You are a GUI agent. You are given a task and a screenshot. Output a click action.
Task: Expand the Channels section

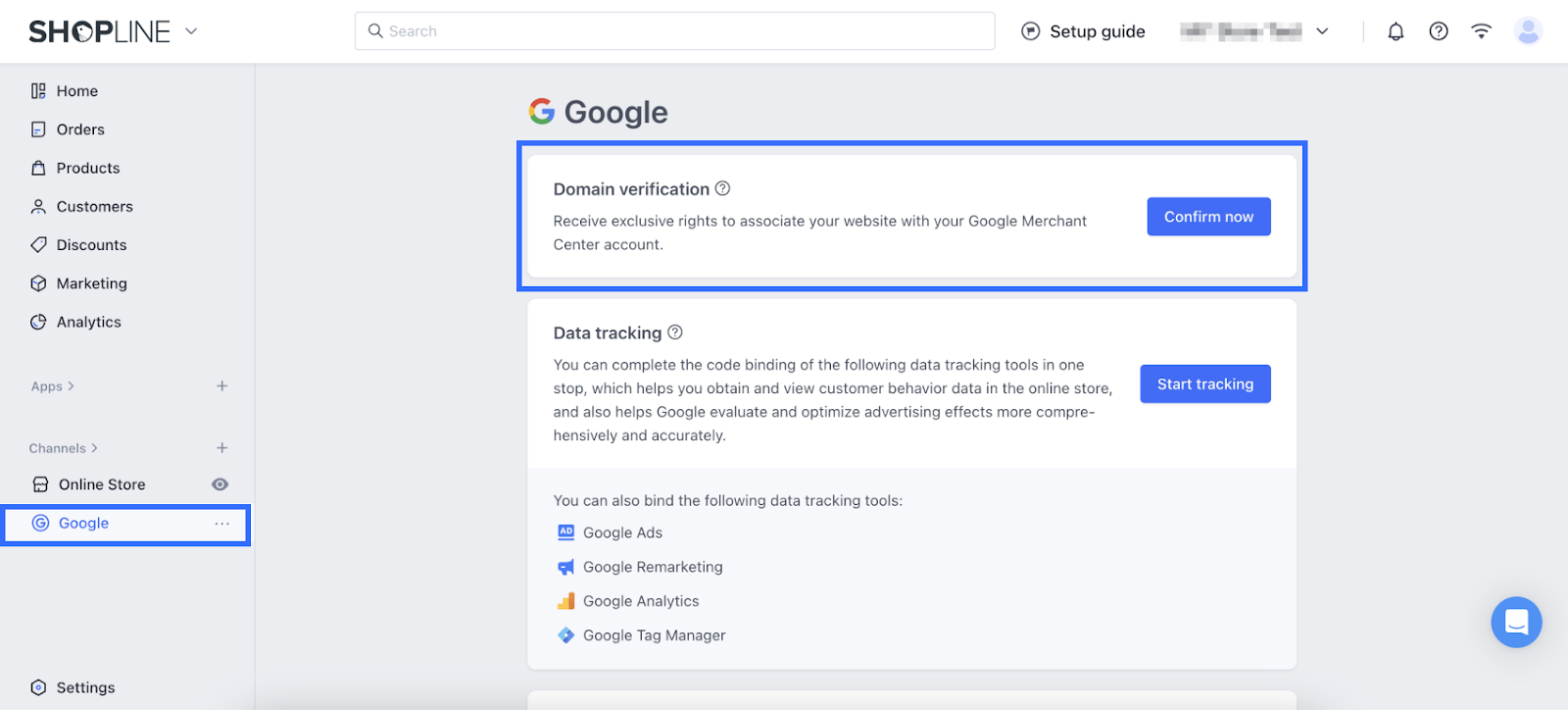(64, 448)
